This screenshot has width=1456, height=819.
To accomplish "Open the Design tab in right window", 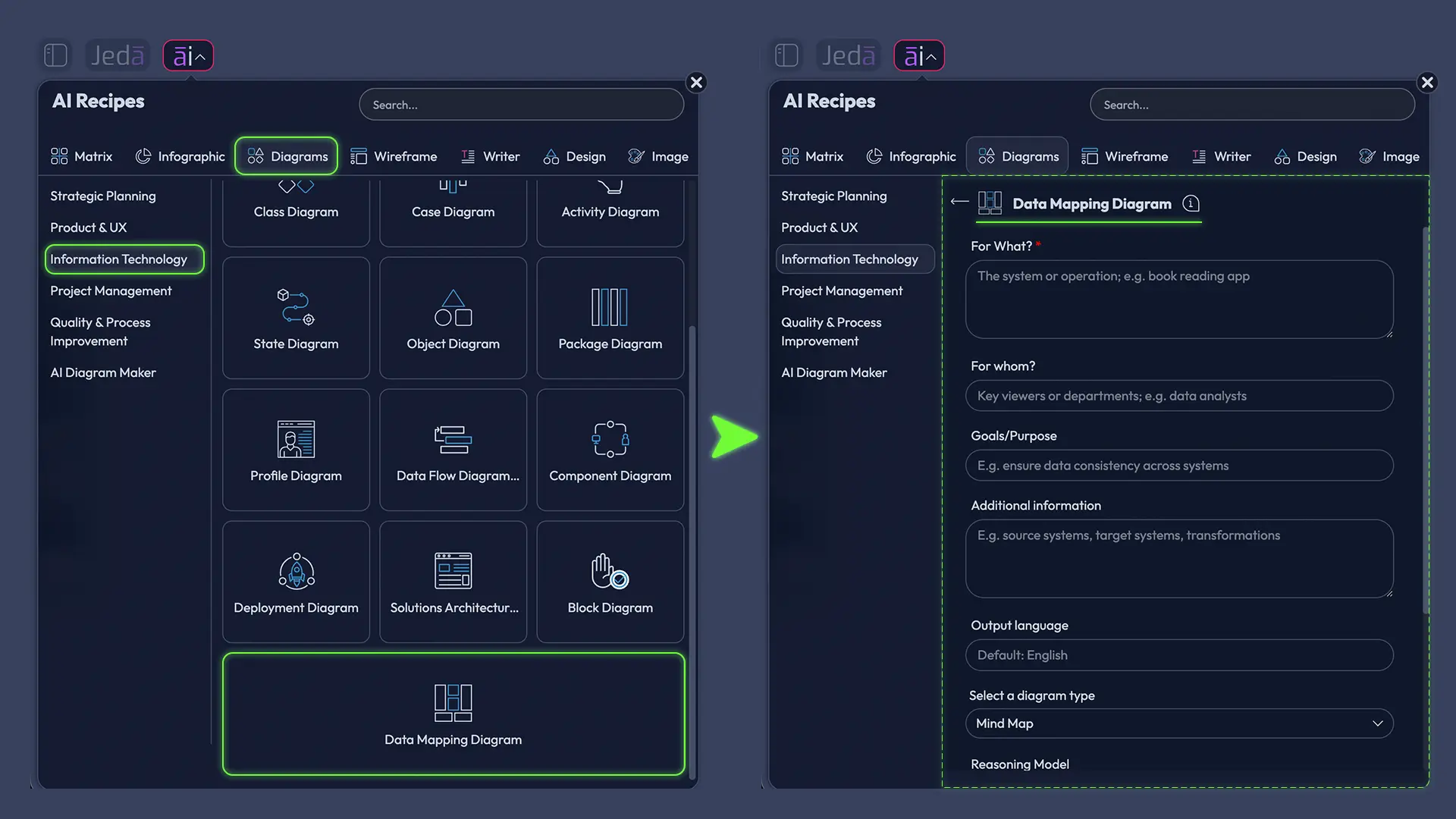I will click(x=1306, y=156).
